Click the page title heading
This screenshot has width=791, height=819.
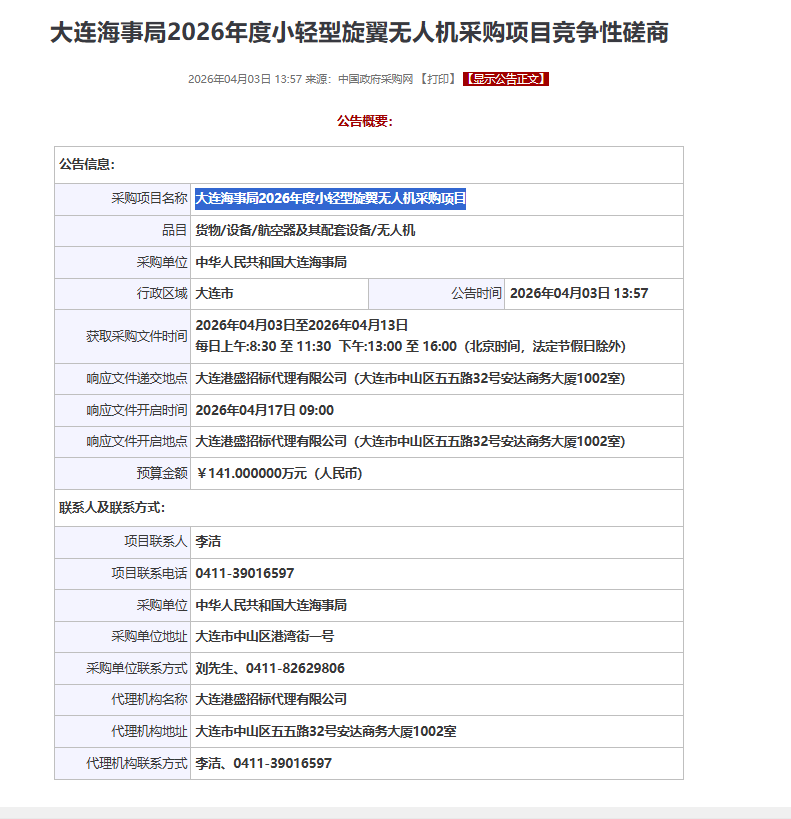359,33
